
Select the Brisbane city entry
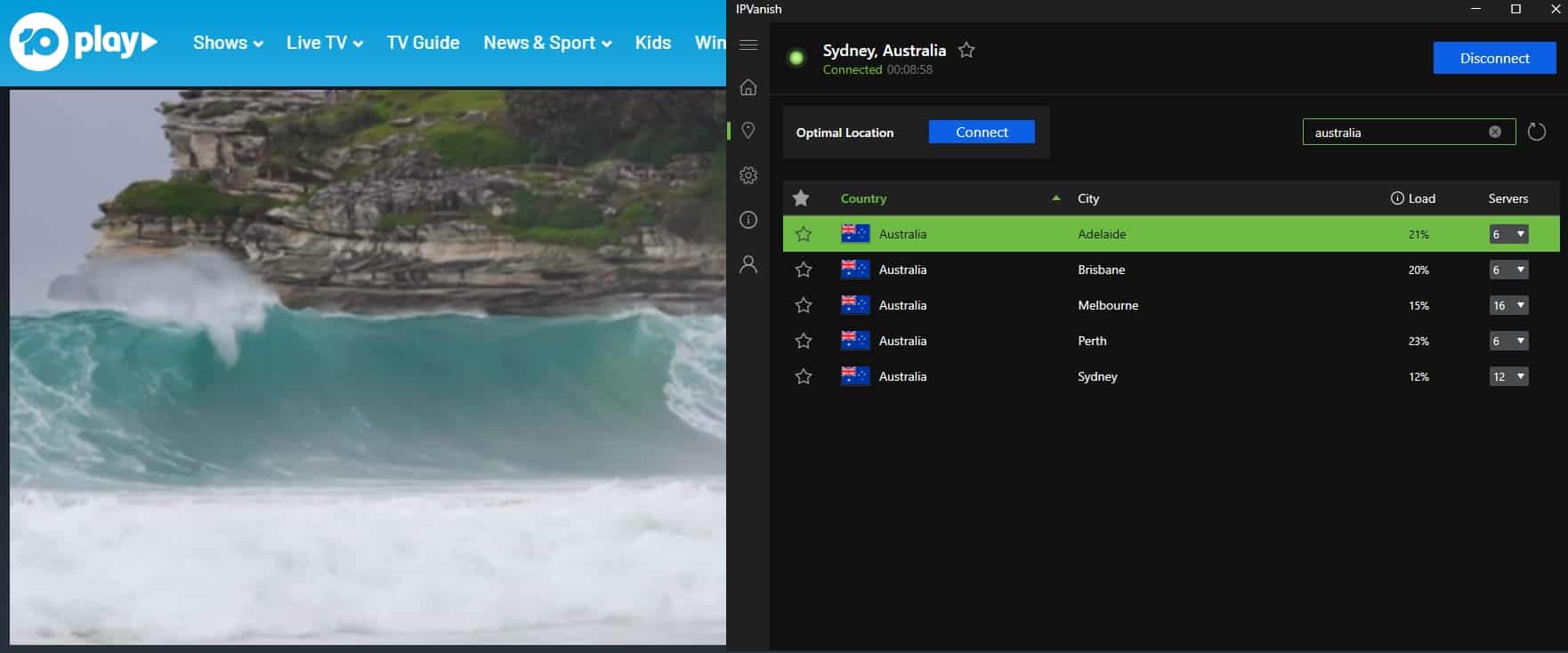click(1101, 270)
